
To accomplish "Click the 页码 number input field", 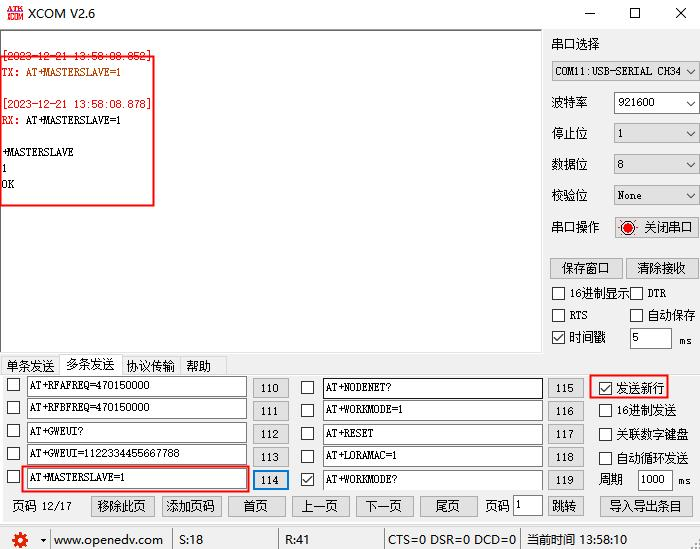I will [528, 506].
